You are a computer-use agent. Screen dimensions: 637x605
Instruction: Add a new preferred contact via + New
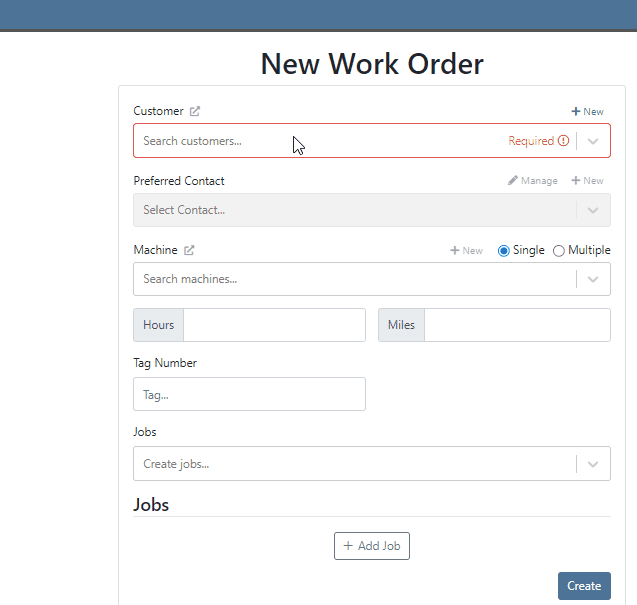point(587,180)
